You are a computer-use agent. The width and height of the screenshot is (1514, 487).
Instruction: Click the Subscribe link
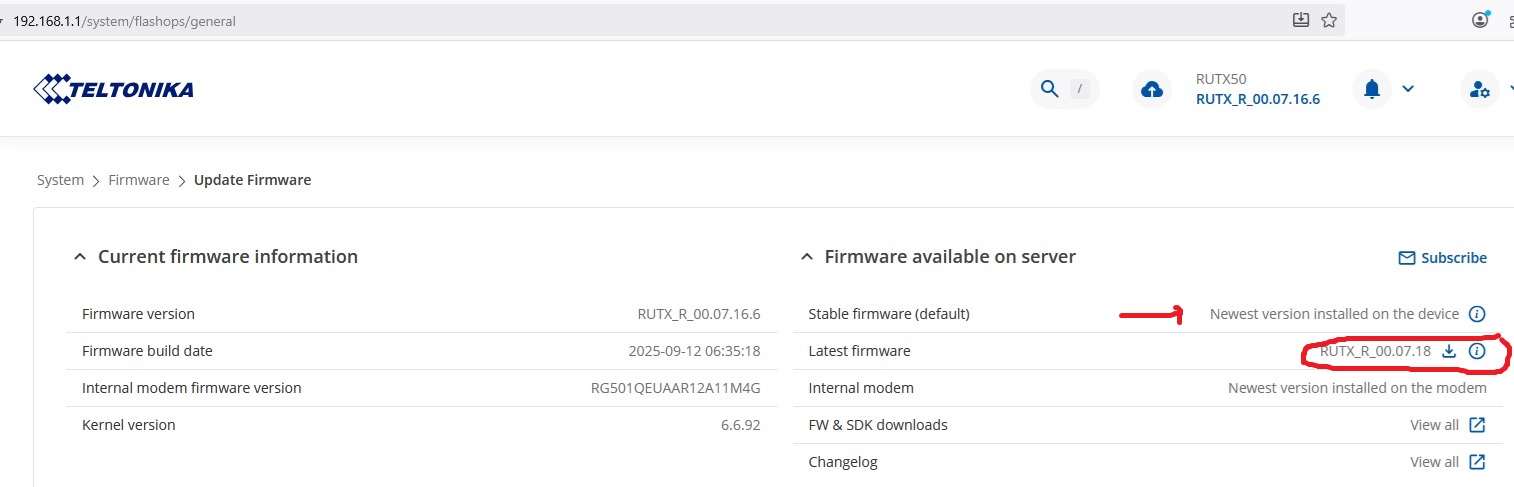(x=1442, y=258)
